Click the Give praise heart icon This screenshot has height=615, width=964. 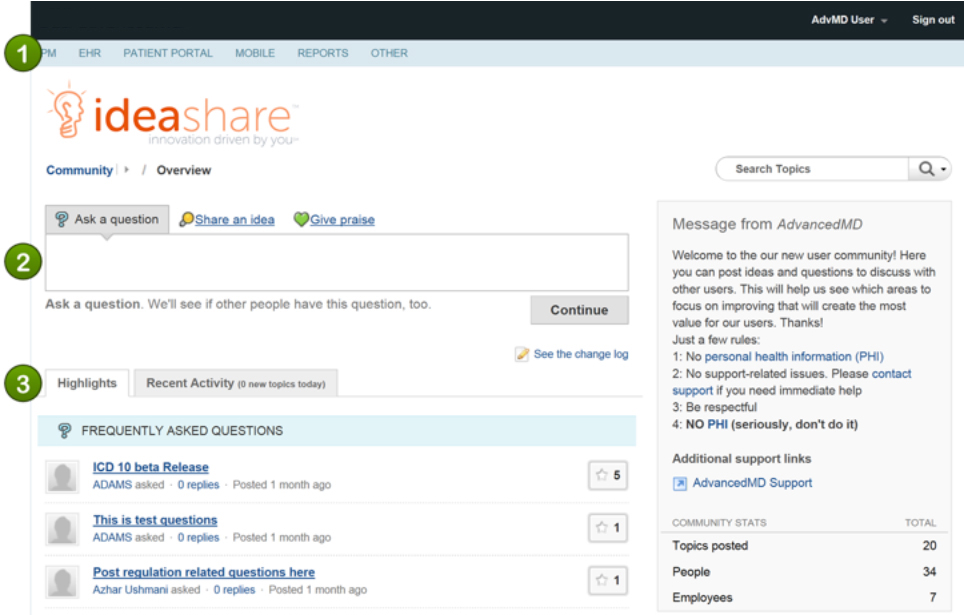[x=301, y=219]
